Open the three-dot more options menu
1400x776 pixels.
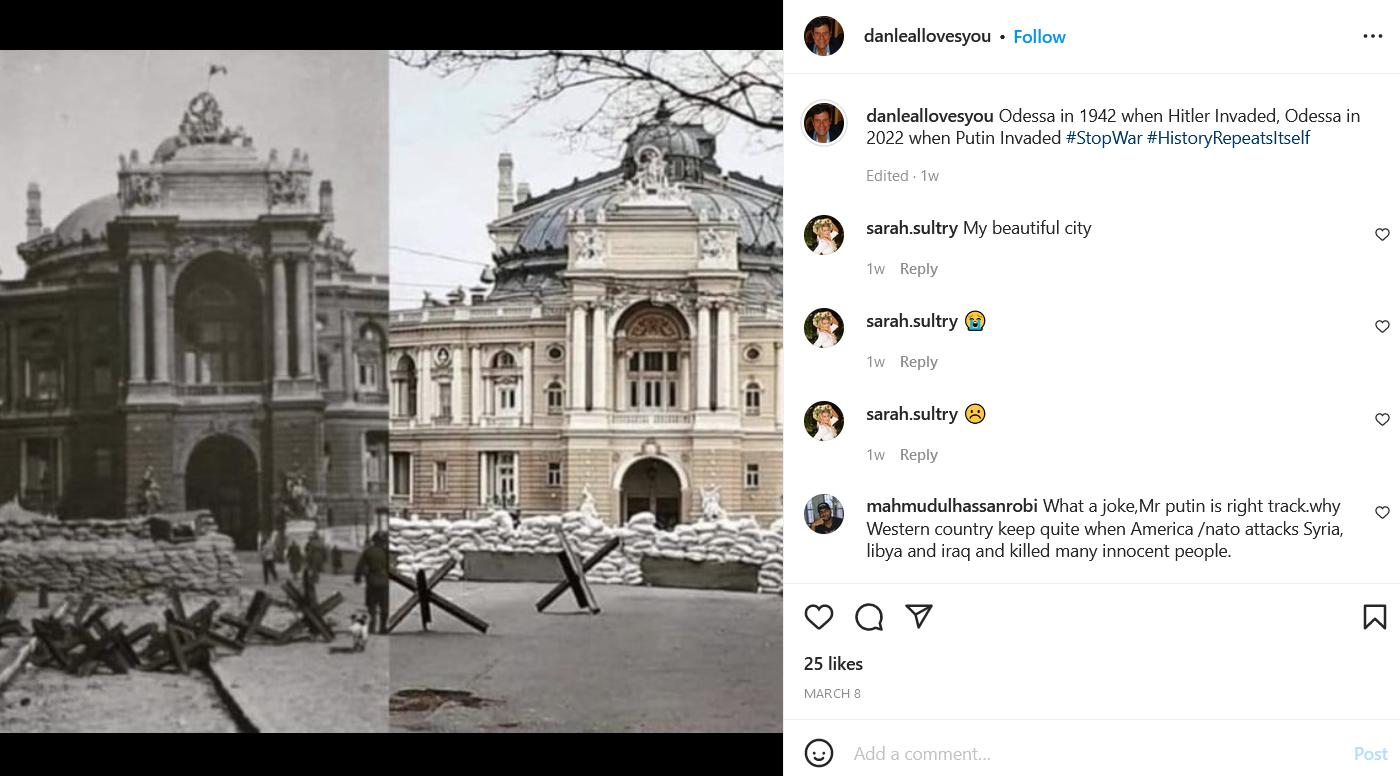[1372, 36]
